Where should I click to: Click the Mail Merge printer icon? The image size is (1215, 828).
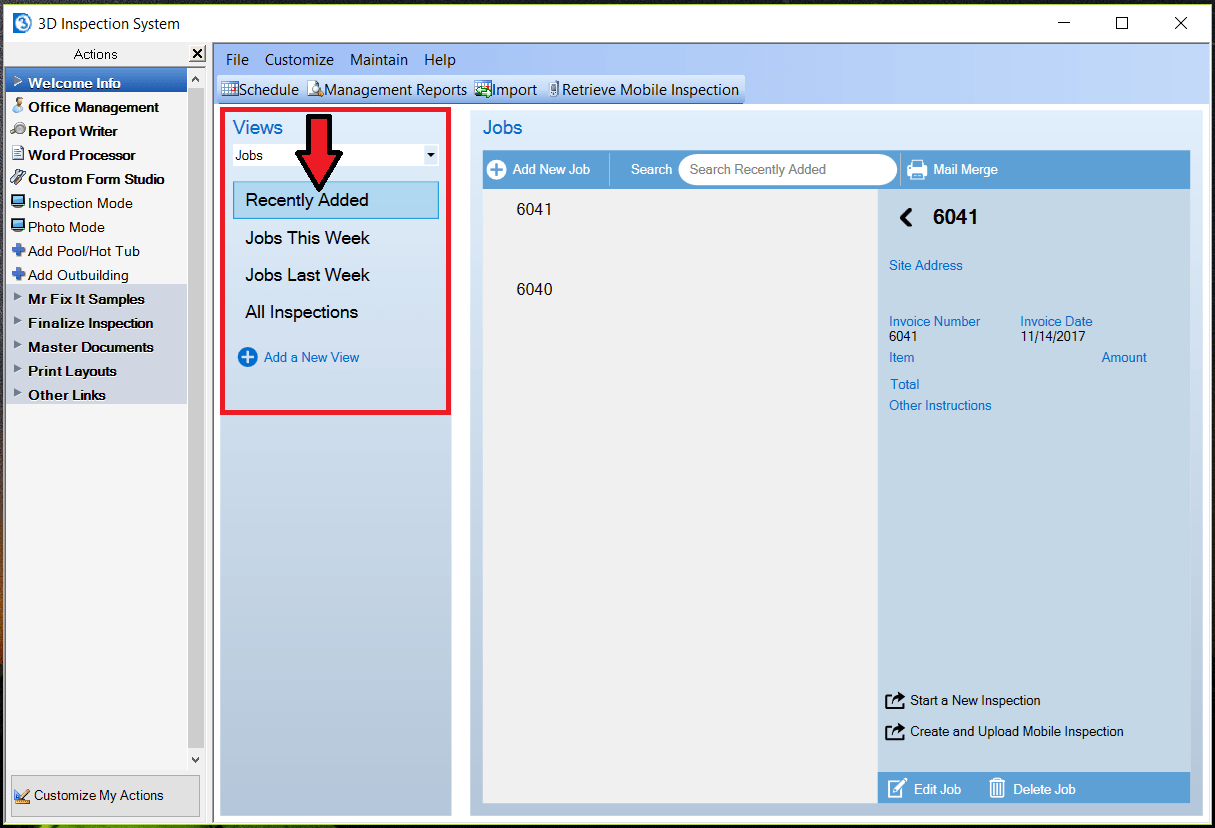click(x=917, y=169)
